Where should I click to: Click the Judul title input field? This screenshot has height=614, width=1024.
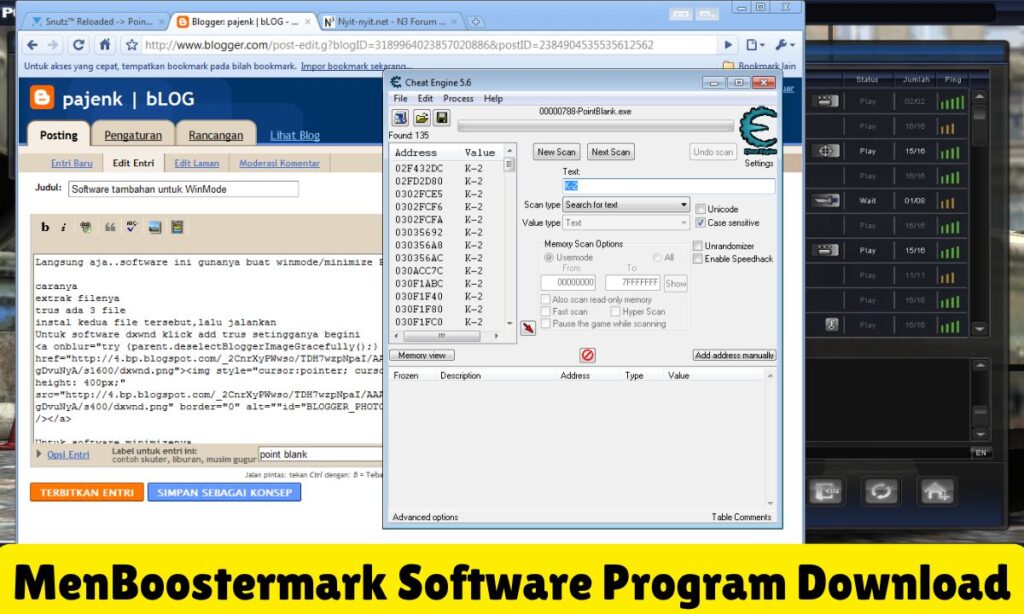click(x=182, y=188)
